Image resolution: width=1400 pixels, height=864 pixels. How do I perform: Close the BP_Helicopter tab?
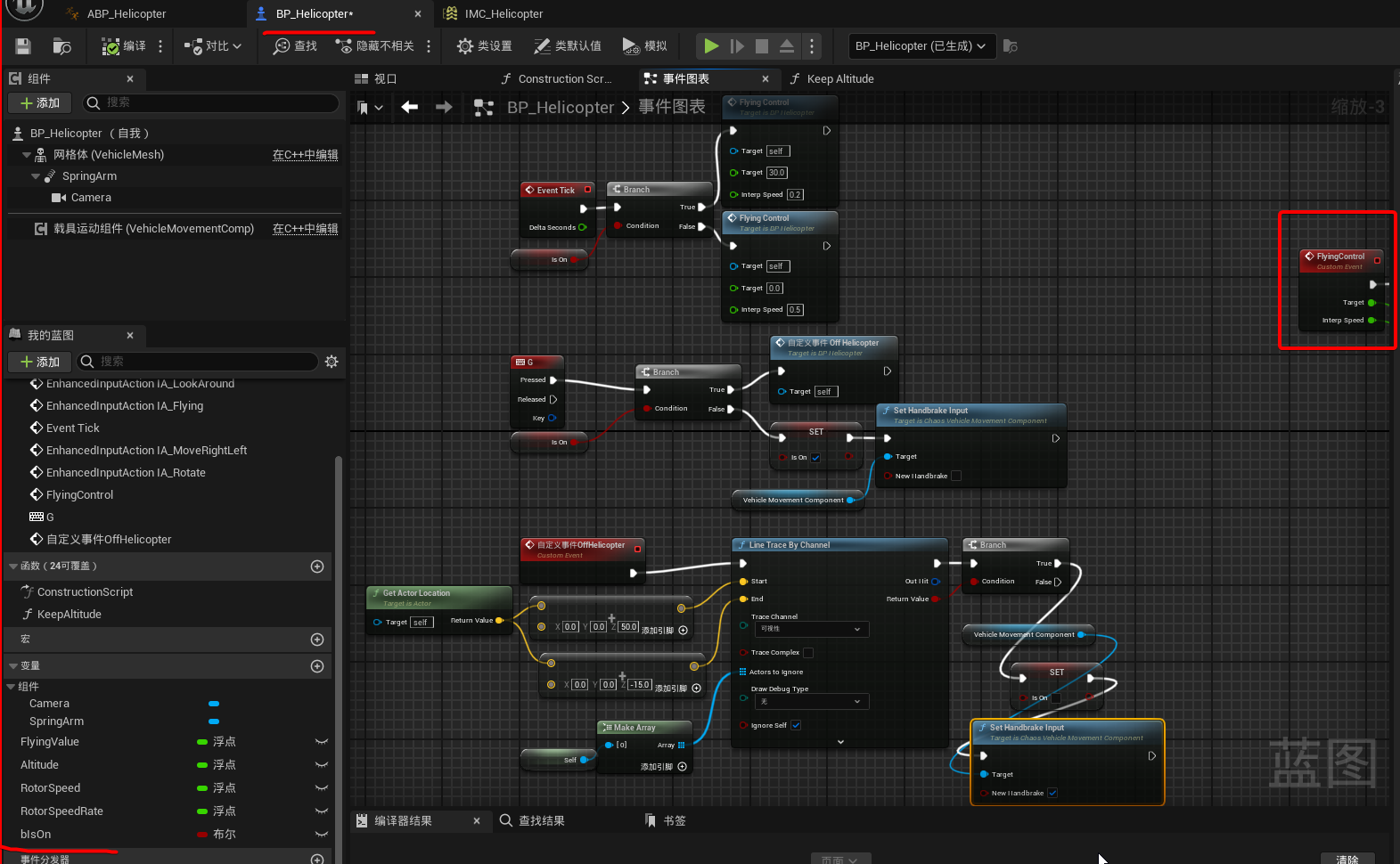[x=418, y=13]
